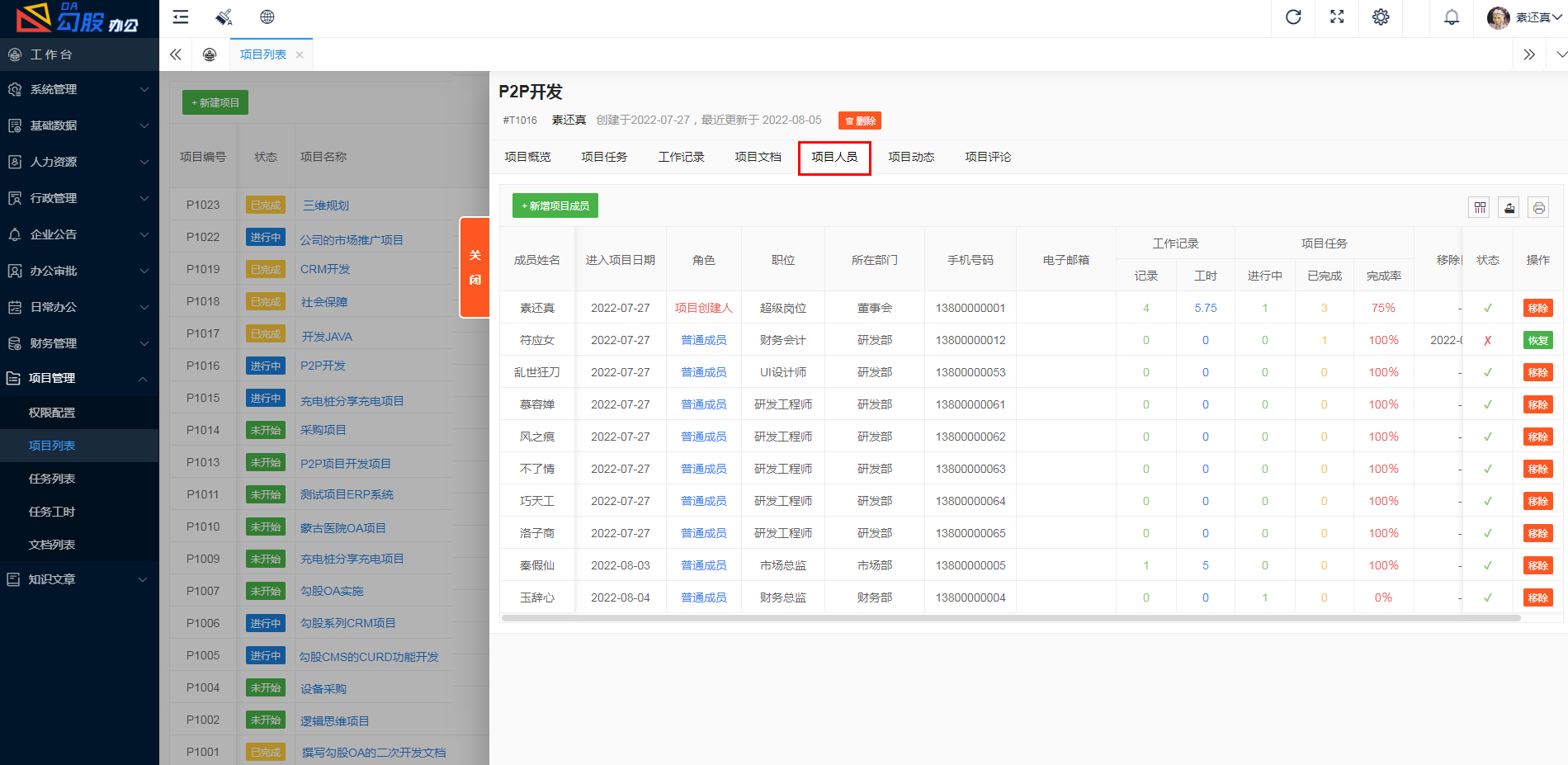Open project 三维规划 in background list
The width and height of the screenshot is (1568, 765).
[326, 205]
